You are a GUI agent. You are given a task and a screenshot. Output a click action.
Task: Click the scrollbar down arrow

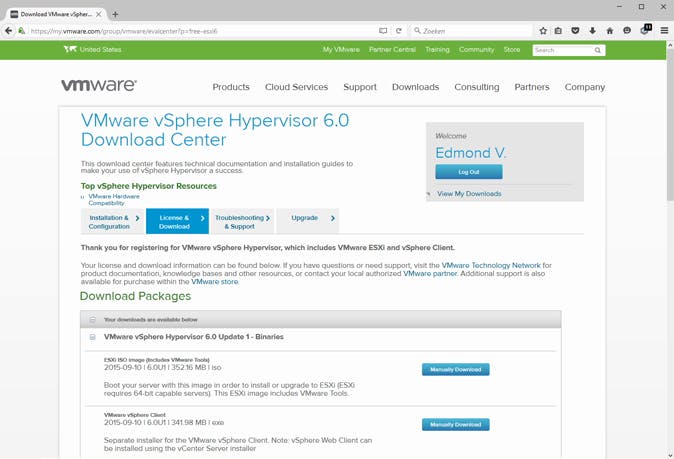coord(670,455)
